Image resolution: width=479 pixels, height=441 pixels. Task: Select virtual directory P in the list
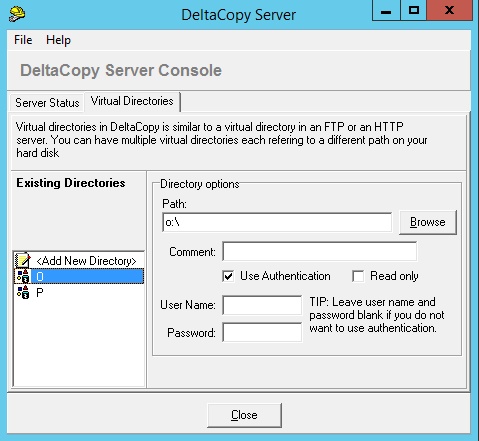79,292
